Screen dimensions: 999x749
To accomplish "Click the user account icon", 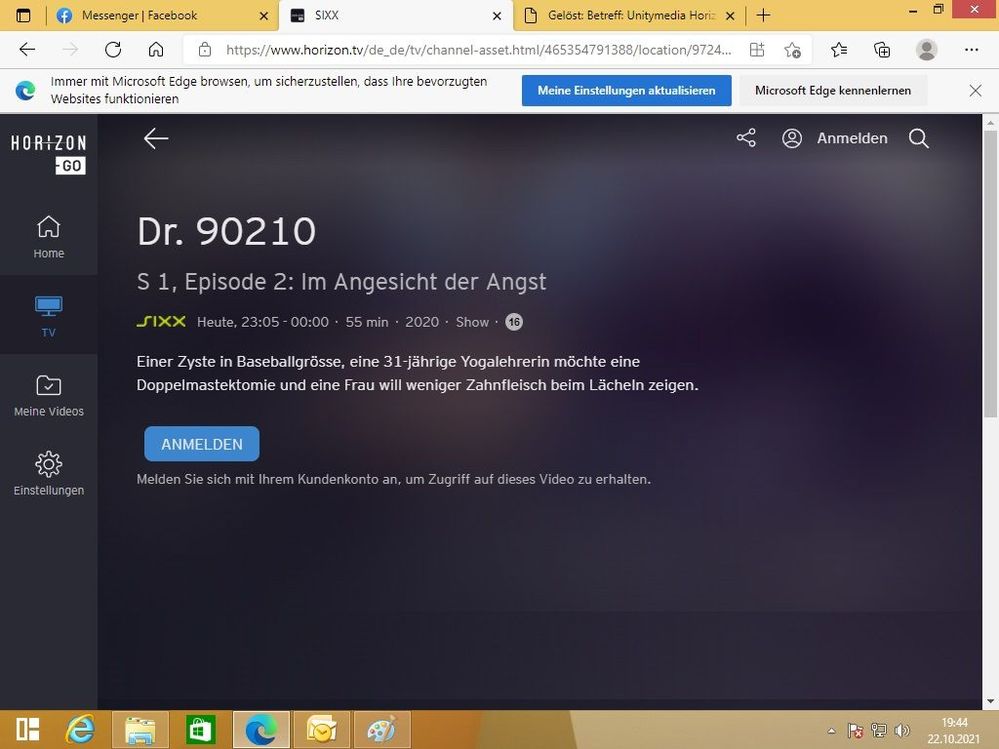I will click(791, 138).
